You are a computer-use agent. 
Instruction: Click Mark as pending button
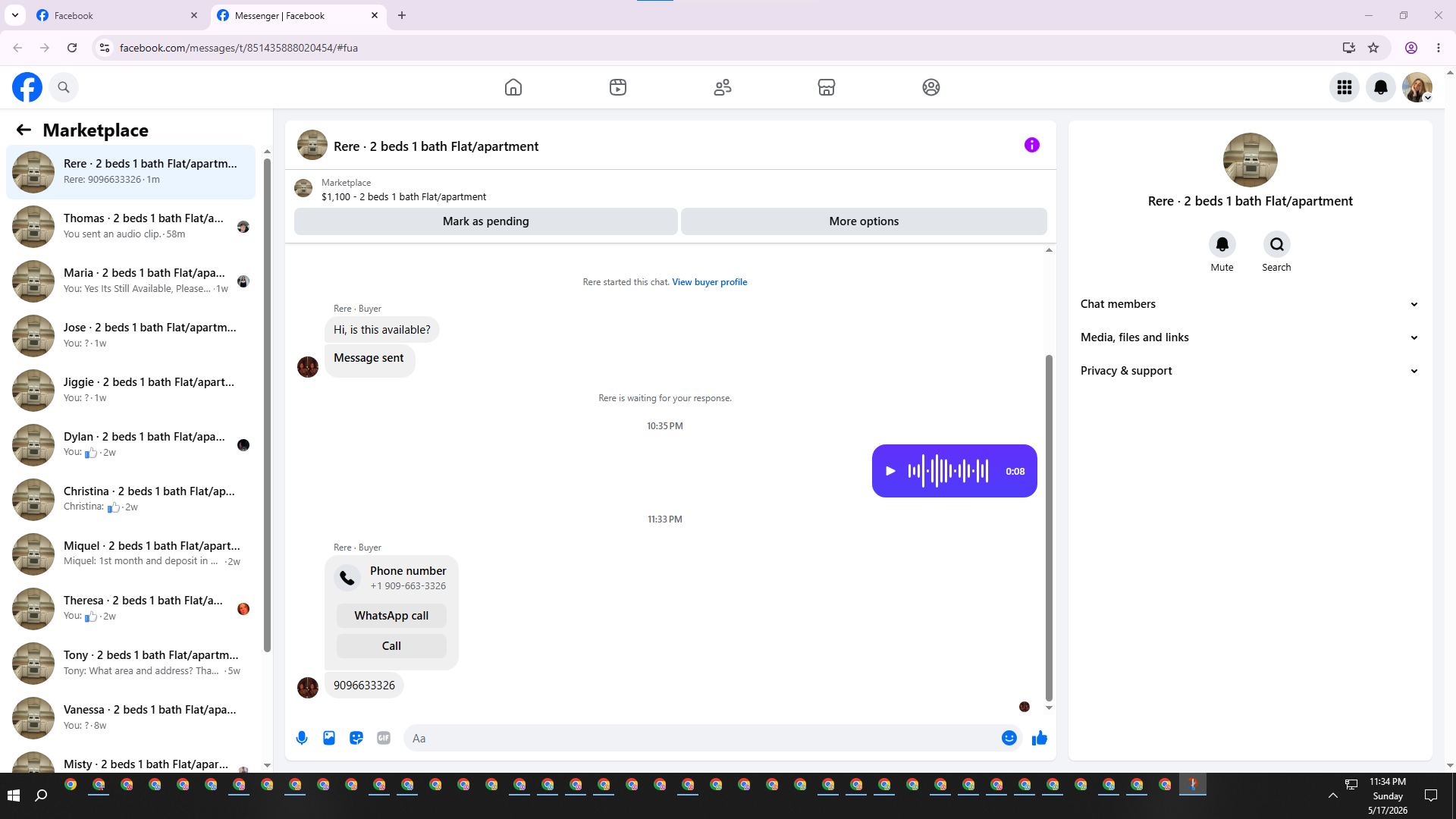point(486,221)
